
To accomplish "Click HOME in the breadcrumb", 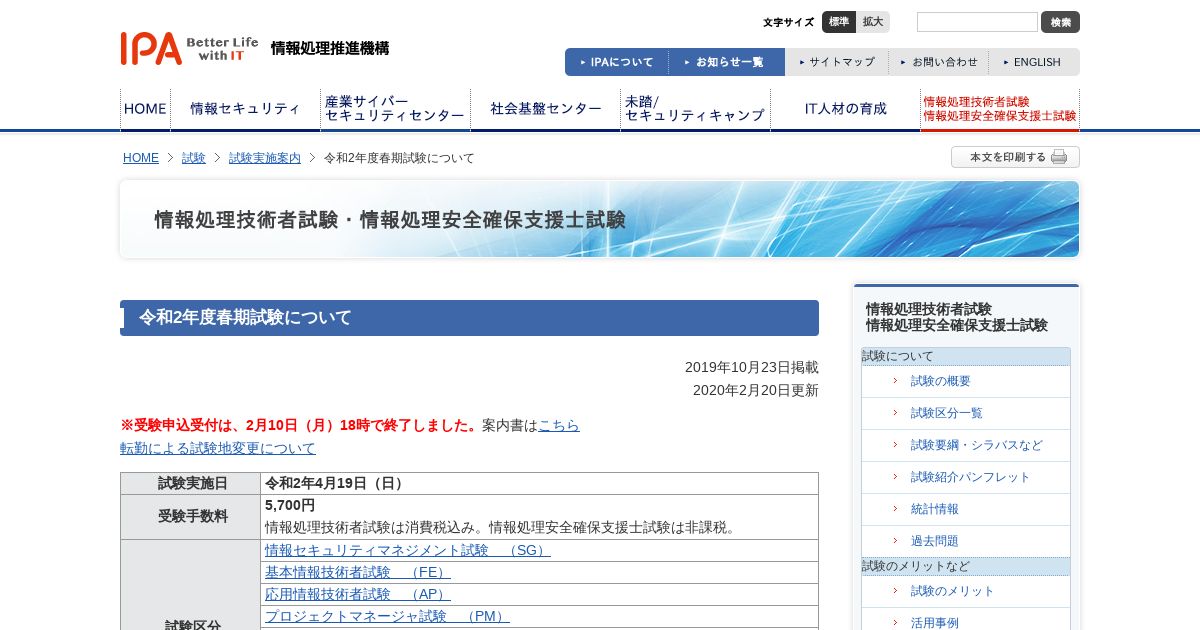I will (141, 158).
